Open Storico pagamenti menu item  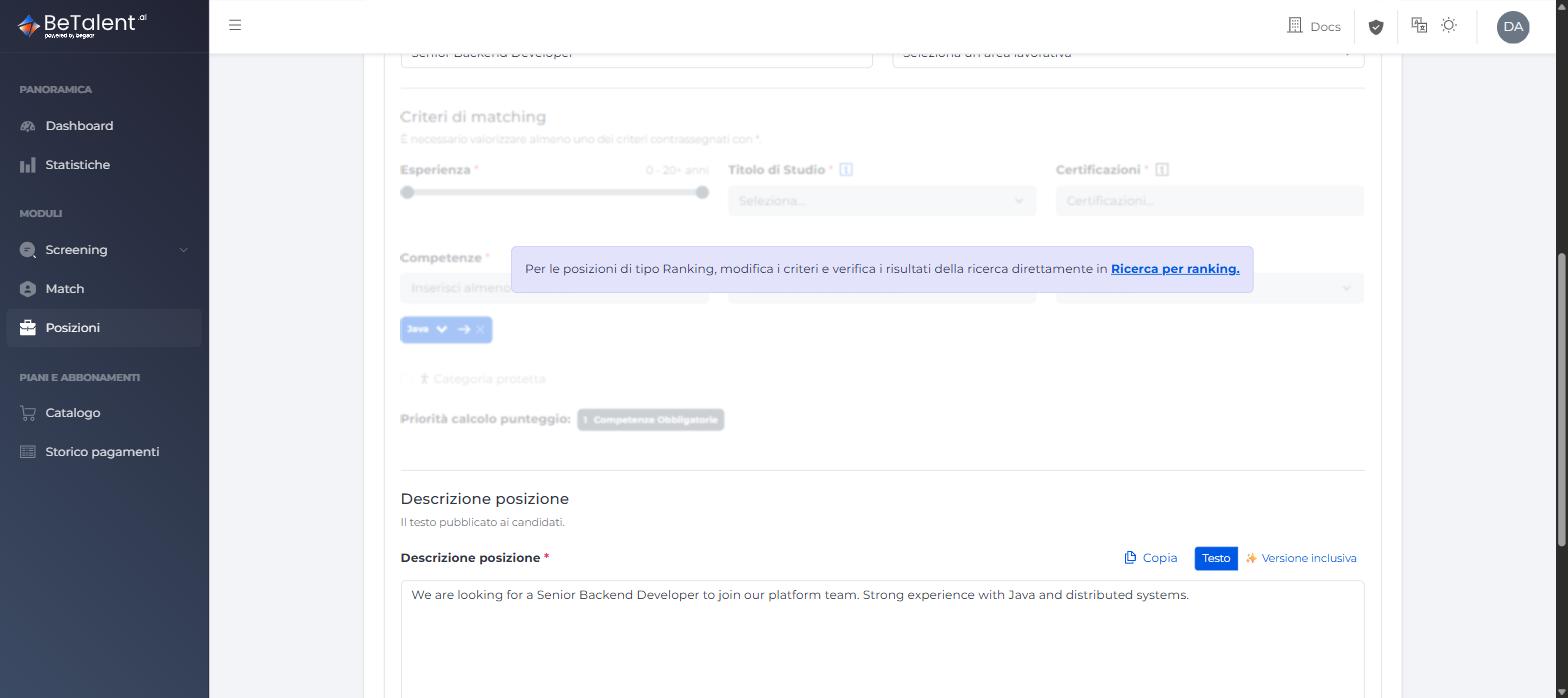(104, 452)
